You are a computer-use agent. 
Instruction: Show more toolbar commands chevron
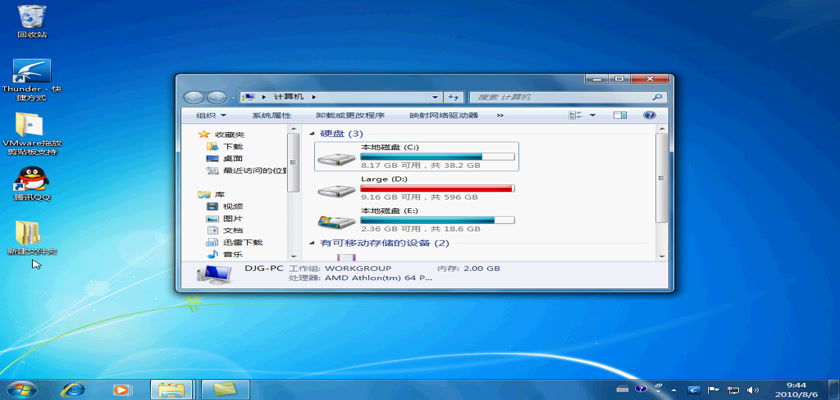click(x=500, y=115)
